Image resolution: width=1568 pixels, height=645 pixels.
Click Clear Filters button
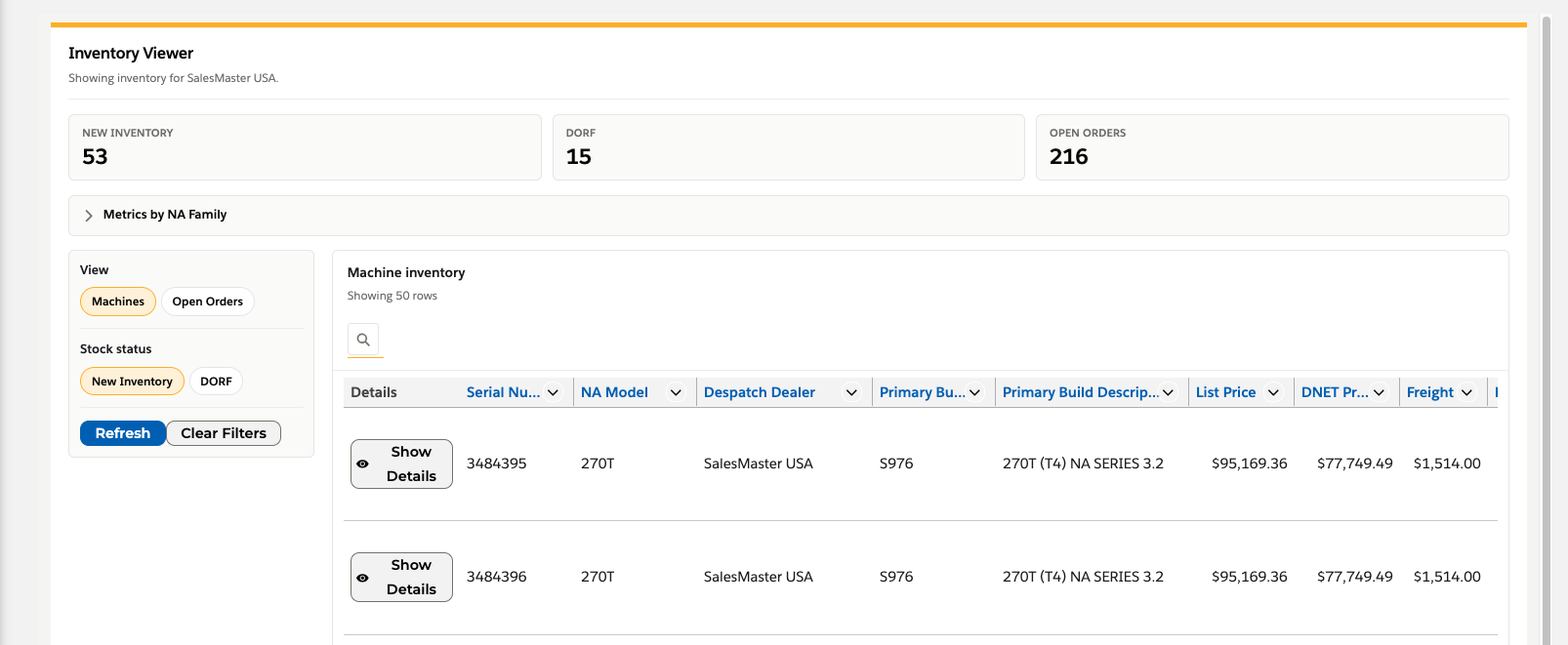point(224,433)
